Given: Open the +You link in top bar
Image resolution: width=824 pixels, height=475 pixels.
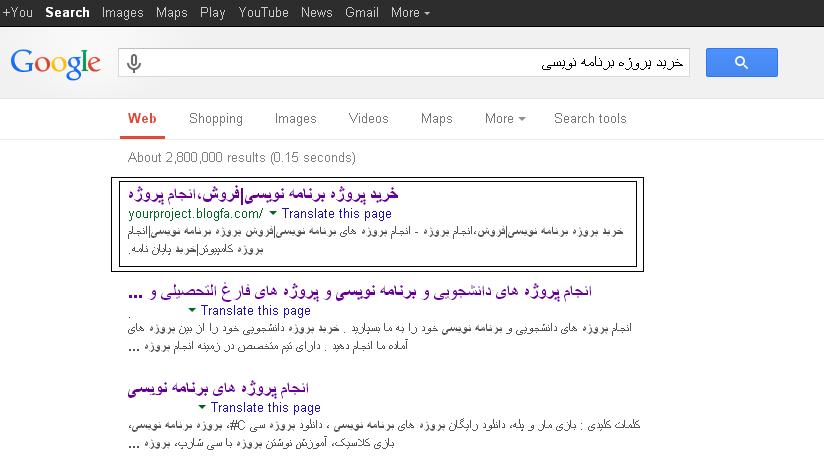Looking at the screenshot, I should tap(17, 12).
